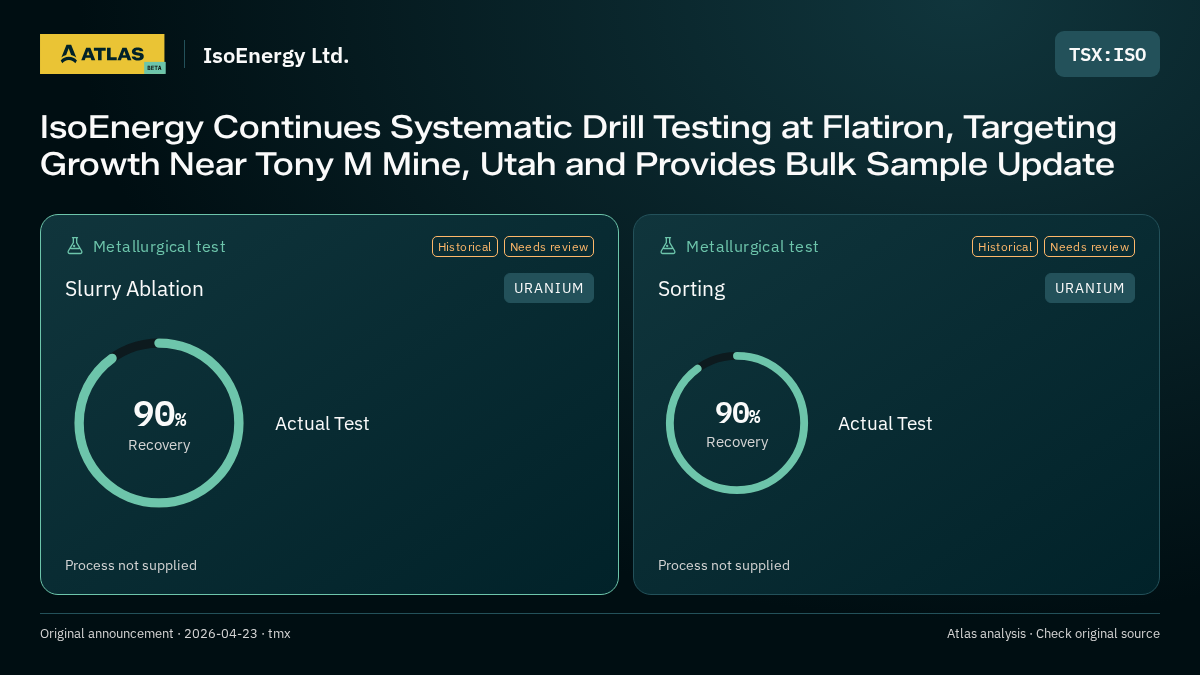Click the Original announcement 2026-04-23 footer text
The image size is (1200, 675).
point(165,633)
